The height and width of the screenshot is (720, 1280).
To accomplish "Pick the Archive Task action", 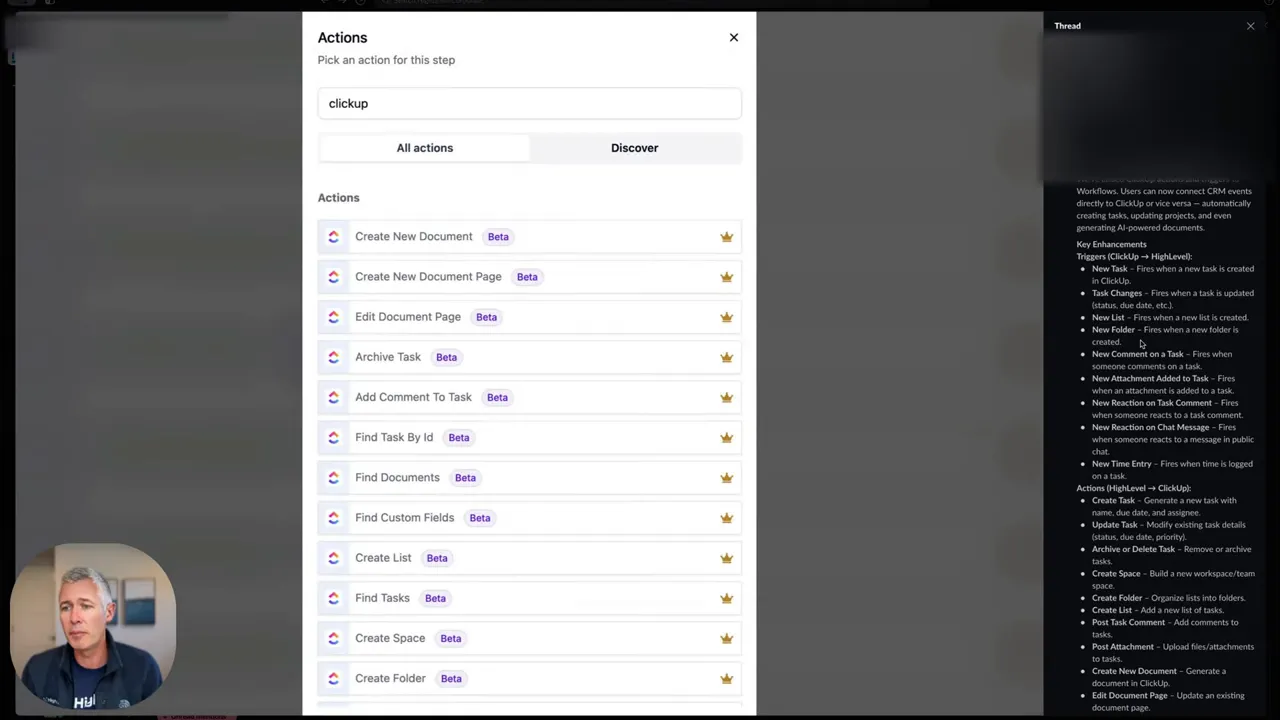I will tap(529, 357).
